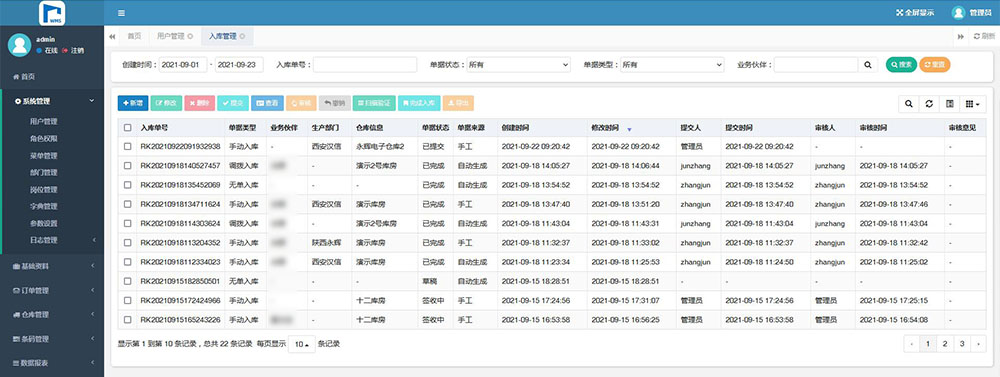The image size is (1000, 377).
Task: Open the 管理员 avatar in the top bar
Action: click(958, 13)
